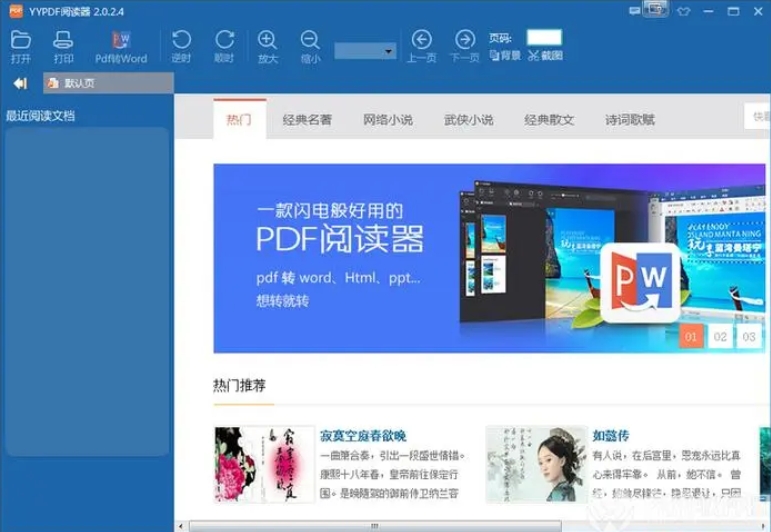Go to previous page 上一页
Image resolution: width=771 pixels, height=532 pixels.
point(421,46)
